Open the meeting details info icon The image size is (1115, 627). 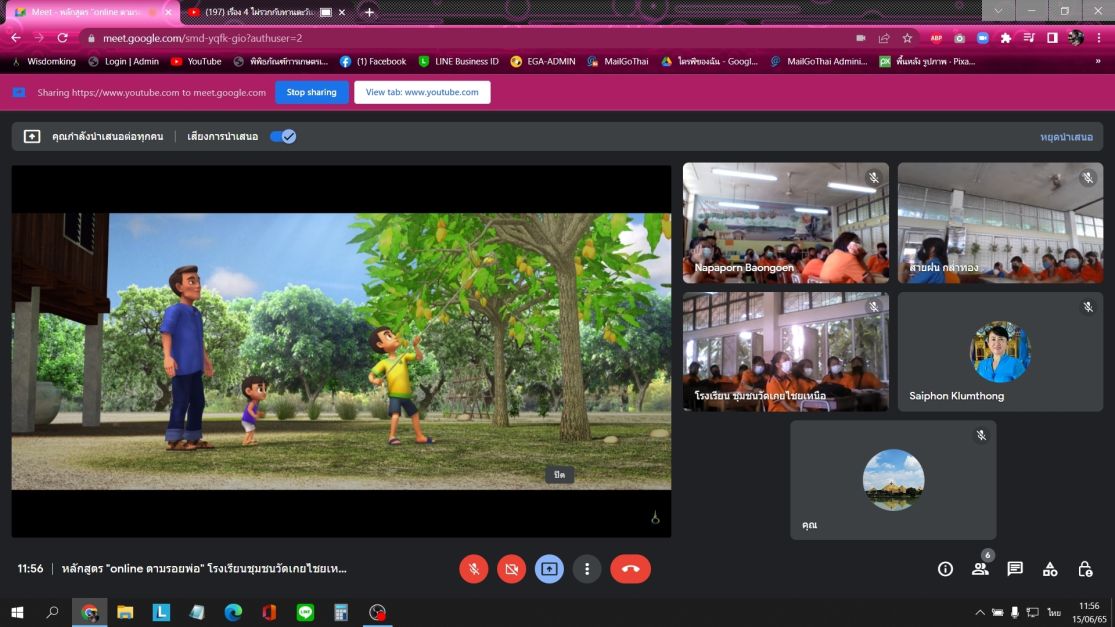point(945,569)
